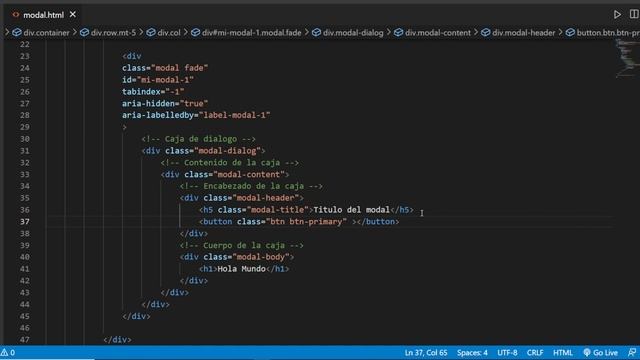
Task: Change indentation via Spaces: 4
Action: click(x=472, y=353)
